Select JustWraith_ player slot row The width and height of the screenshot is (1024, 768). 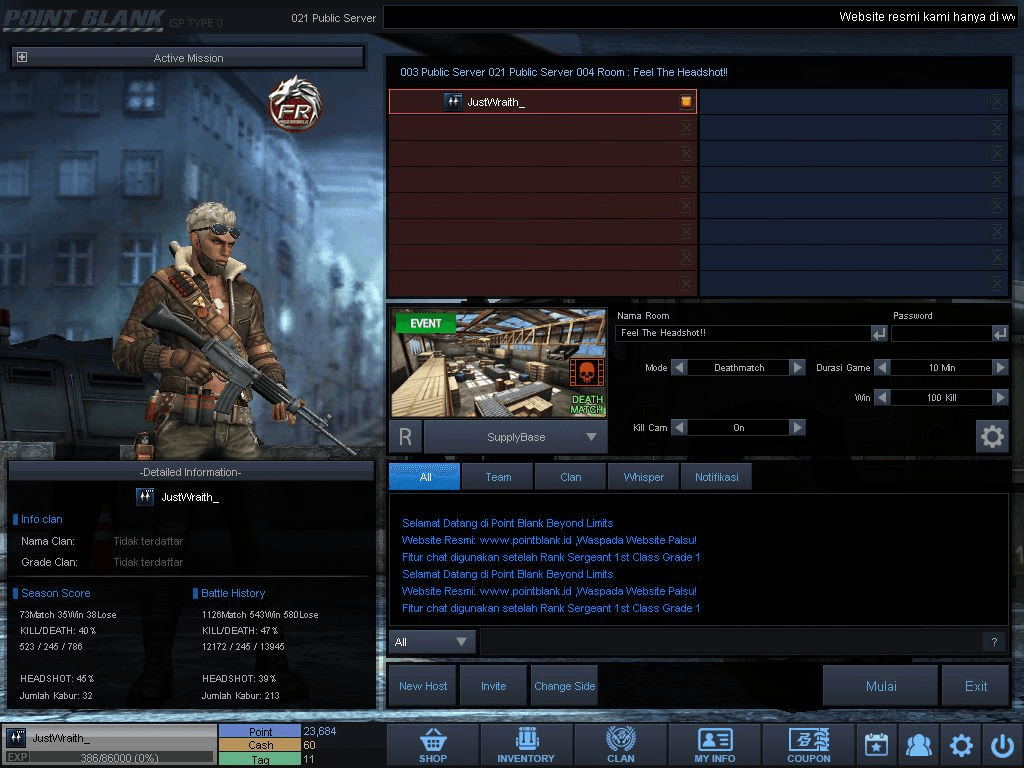coord(543,101)
